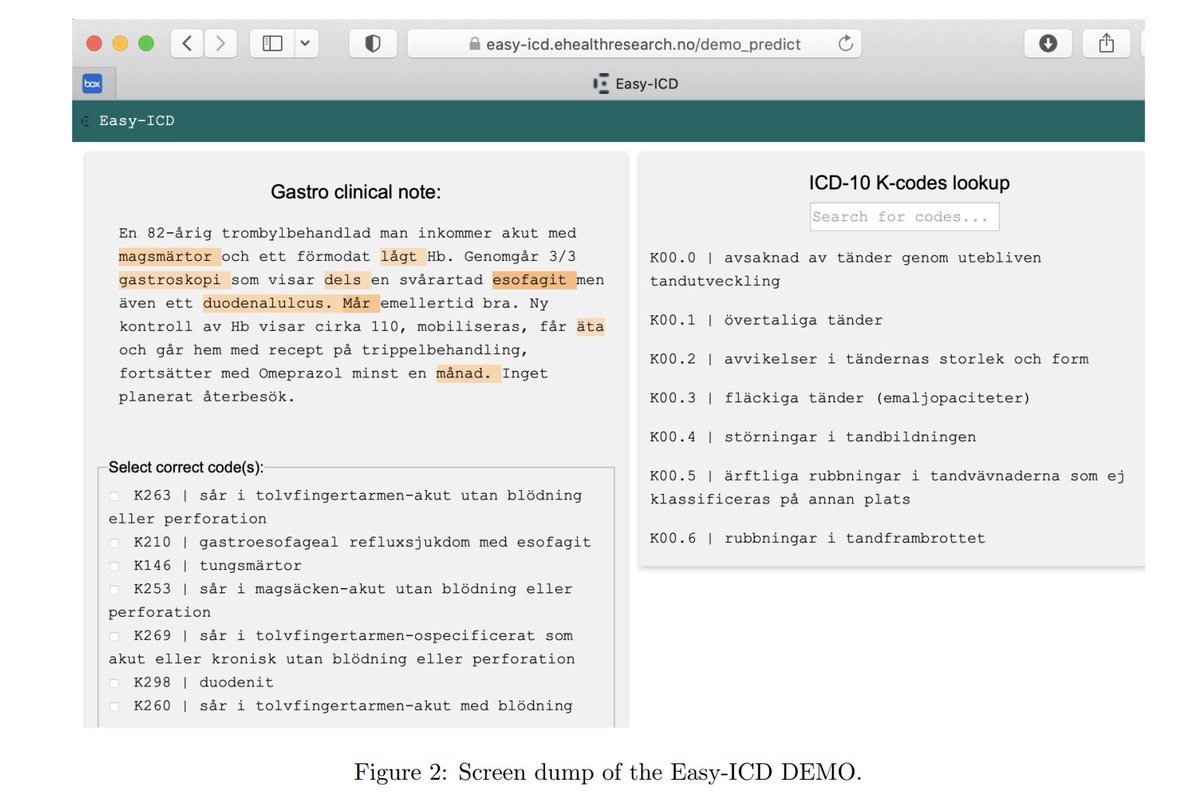Open the Box pinned tab

pyautogui.click(x=93, y=84)
